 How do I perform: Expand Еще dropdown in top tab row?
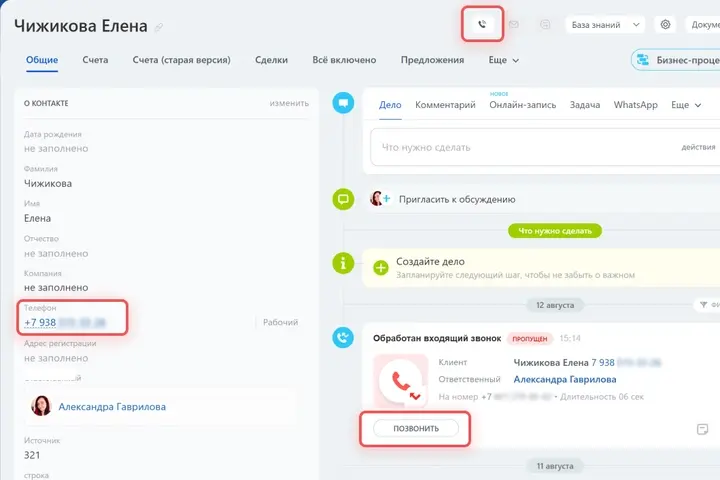point(504,60)
